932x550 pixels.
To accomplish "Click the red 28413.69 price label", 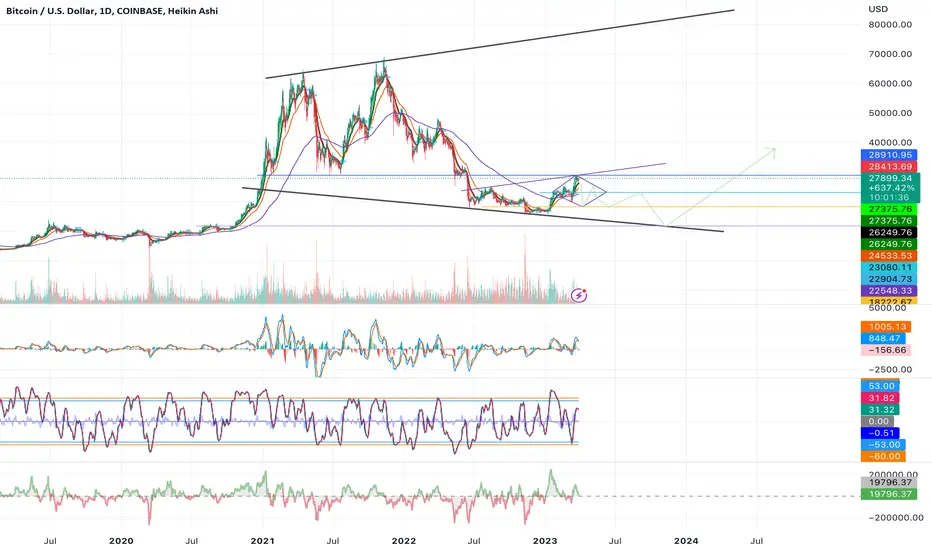I will pos(889,166).
